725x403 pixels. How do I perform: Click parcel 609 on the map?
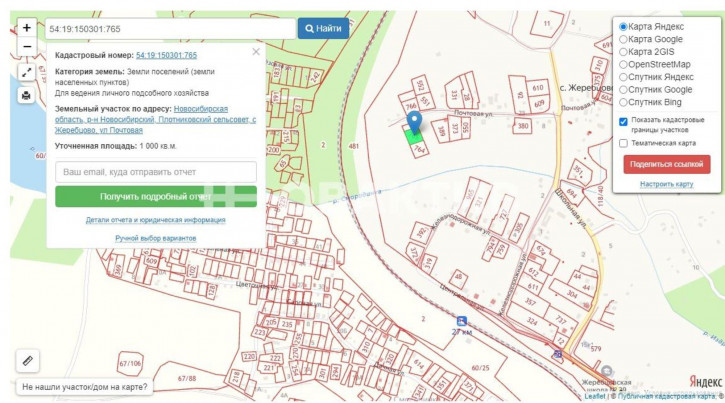point(540,104)
